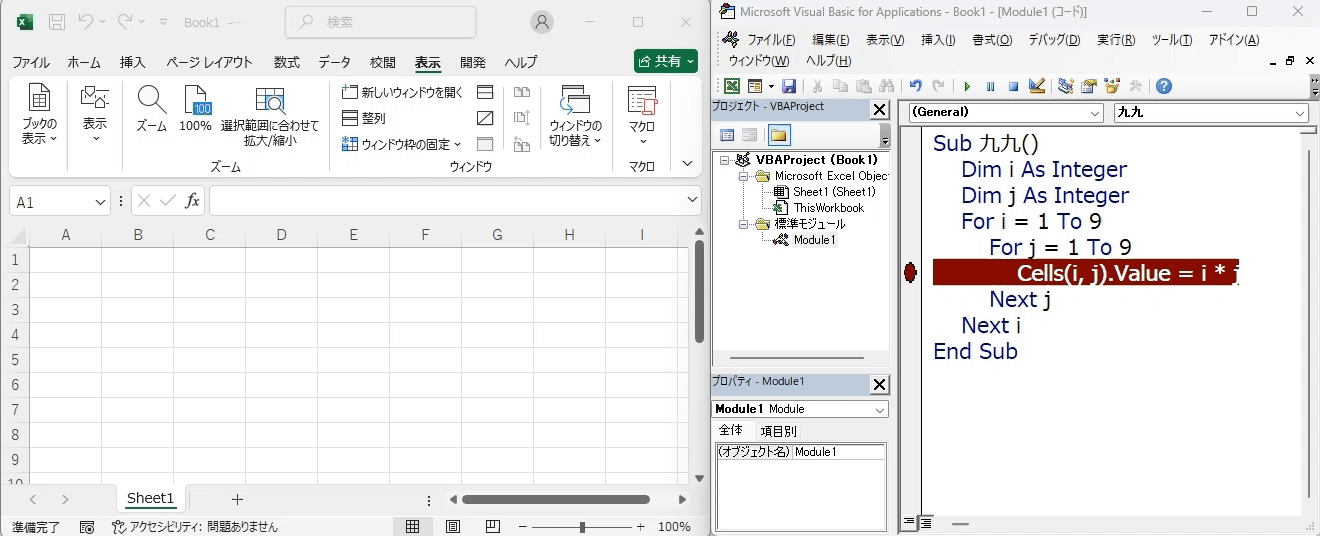Open the 挿入(I) menu in VBA editor

pos(938,40)
